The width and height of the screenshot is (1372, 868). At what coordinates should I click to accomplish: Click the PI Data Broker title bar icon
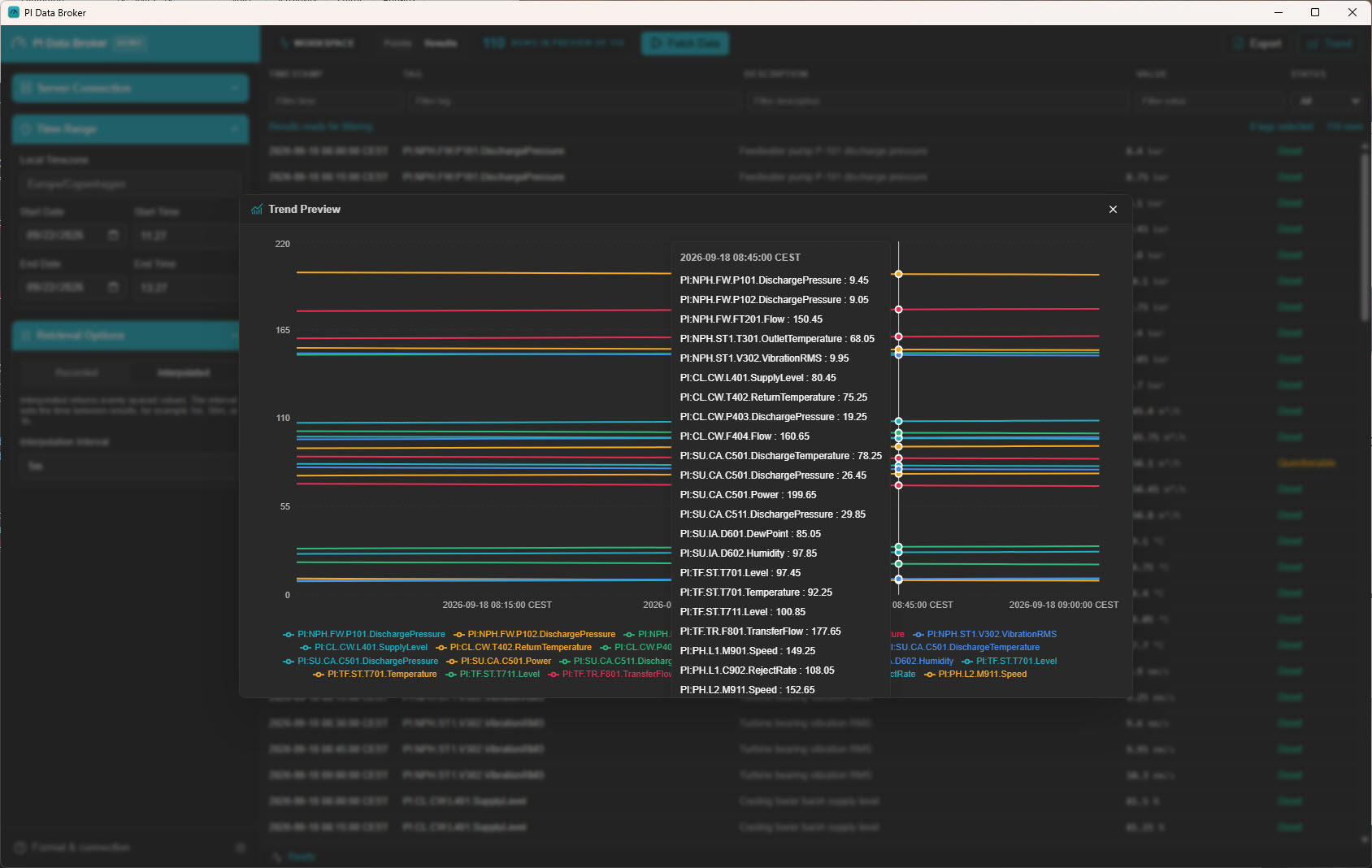[13, 12]
